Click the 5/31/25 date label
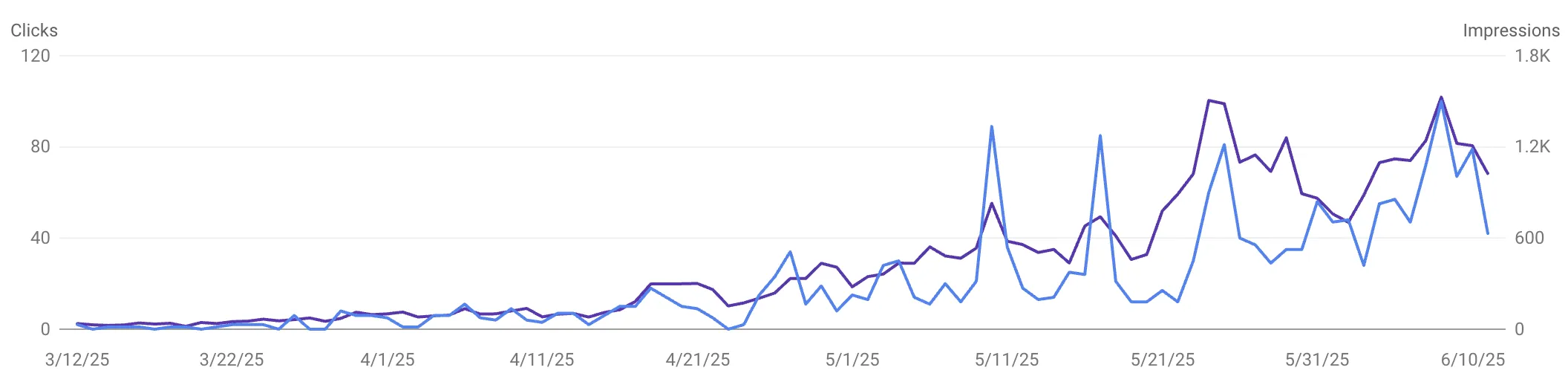1568x379 pixels. (1317, 360)
